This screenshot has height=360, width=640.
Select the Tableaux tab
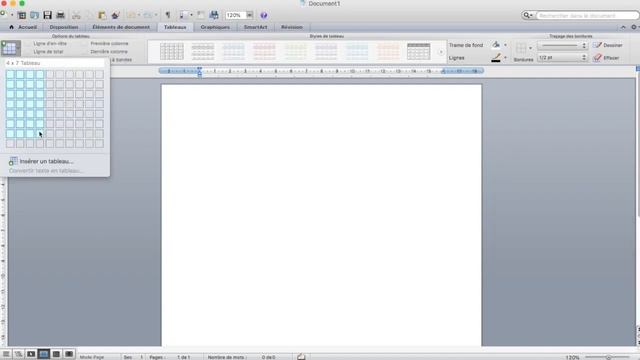[175, 27]
